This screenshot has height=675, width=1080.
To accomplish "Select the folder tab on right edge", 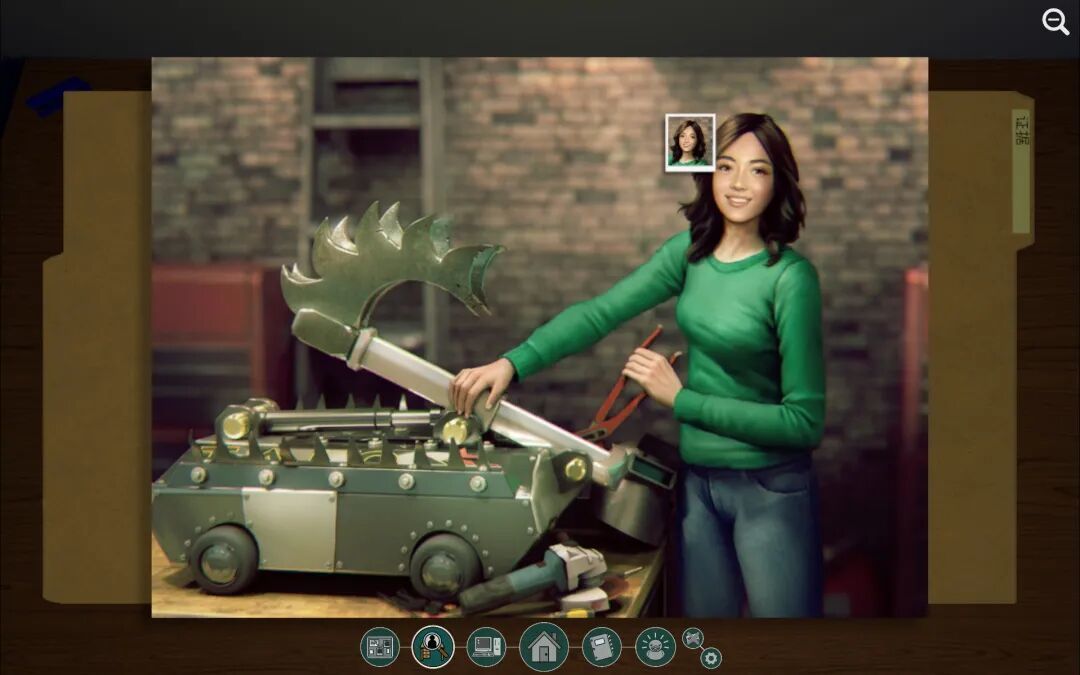I will click(x=1021, y=171).
